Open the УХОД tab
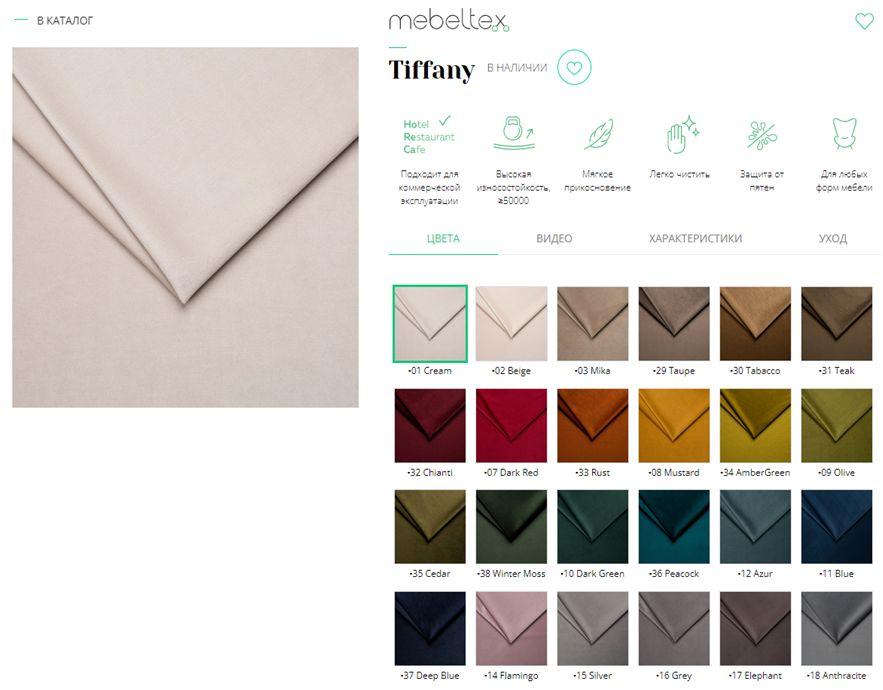The width and height of the screenshot is (883, 690). [x=832, y=238]
